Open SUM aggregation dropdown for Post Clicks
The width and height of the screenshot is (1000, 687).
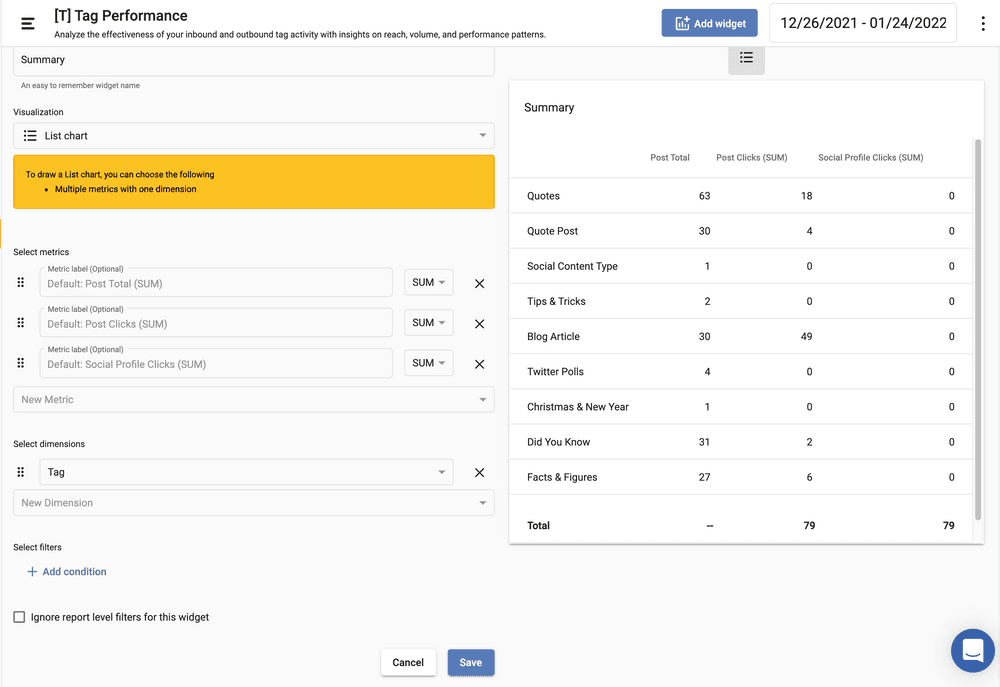pos(428,323)
